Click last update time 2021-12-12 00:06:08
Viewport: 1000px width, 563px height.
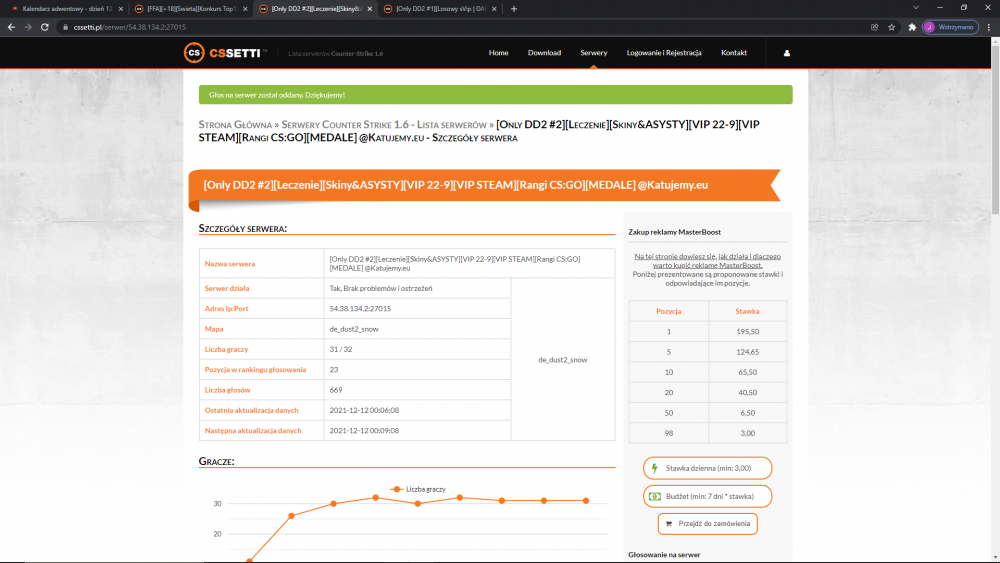364,411
